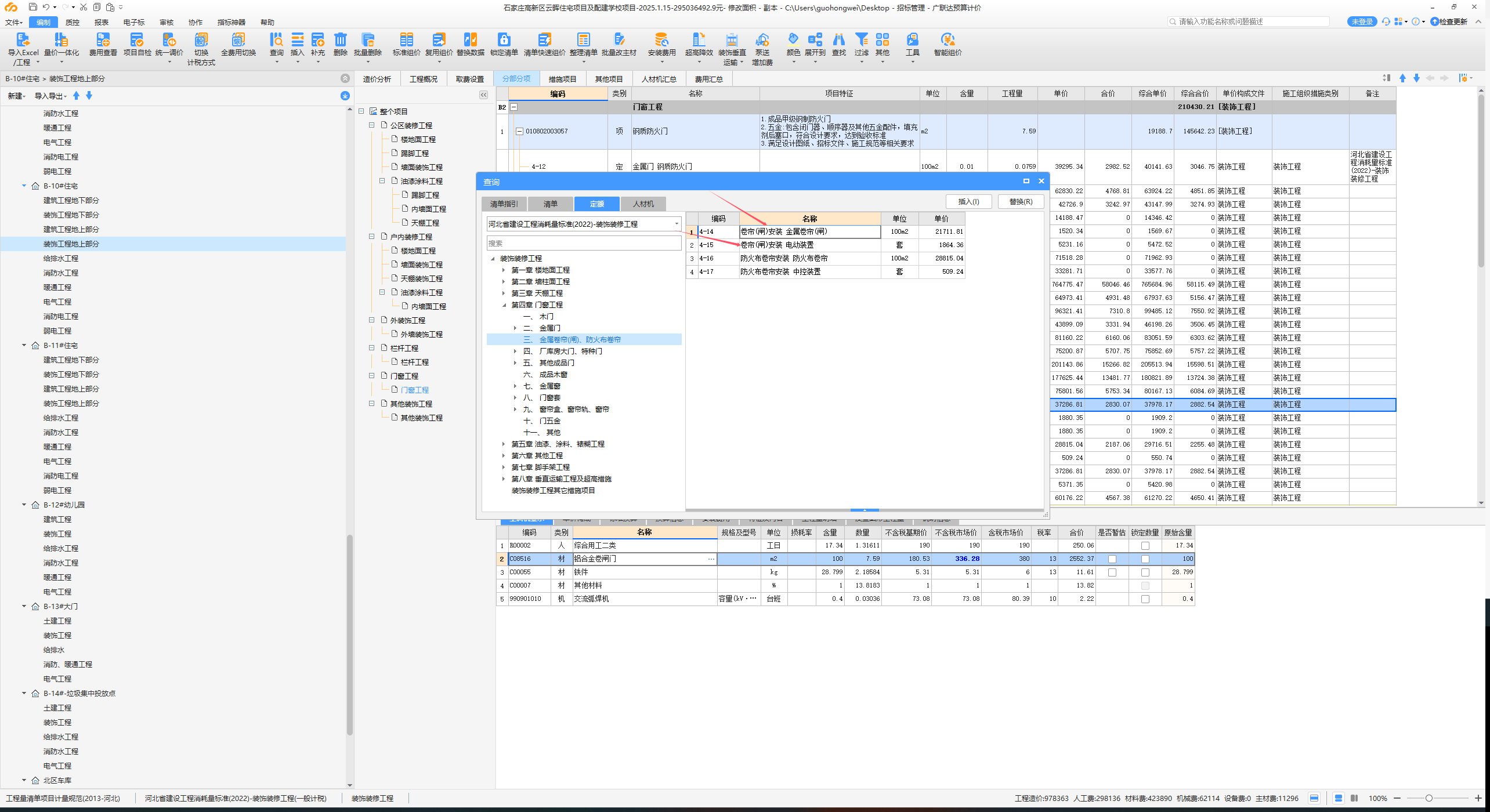Click the 补充 toolbar icon

click(x=318, y=44)
